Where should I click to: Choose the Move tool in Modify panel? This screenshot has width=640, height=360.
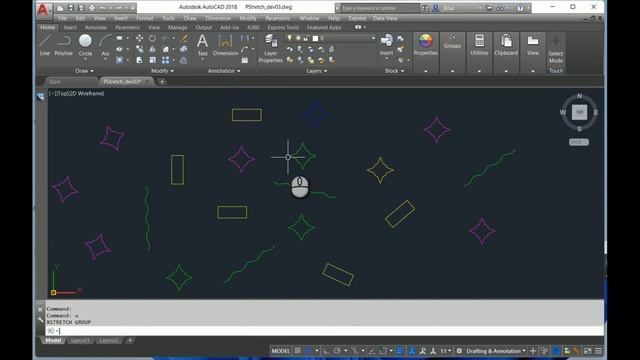(x=140, y=38)
